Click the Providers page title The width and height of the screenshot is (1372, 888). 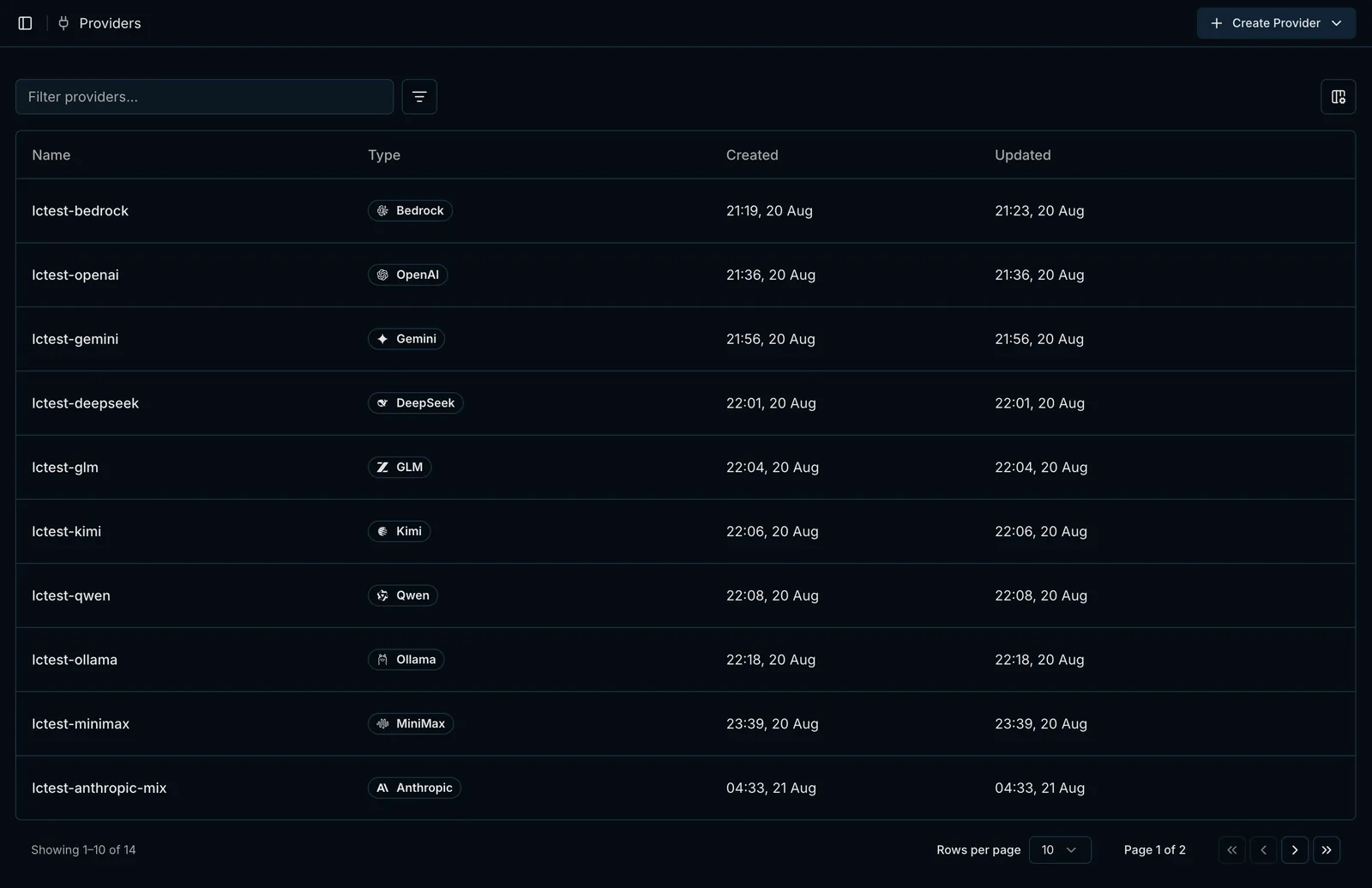click(x=110, y=23)
